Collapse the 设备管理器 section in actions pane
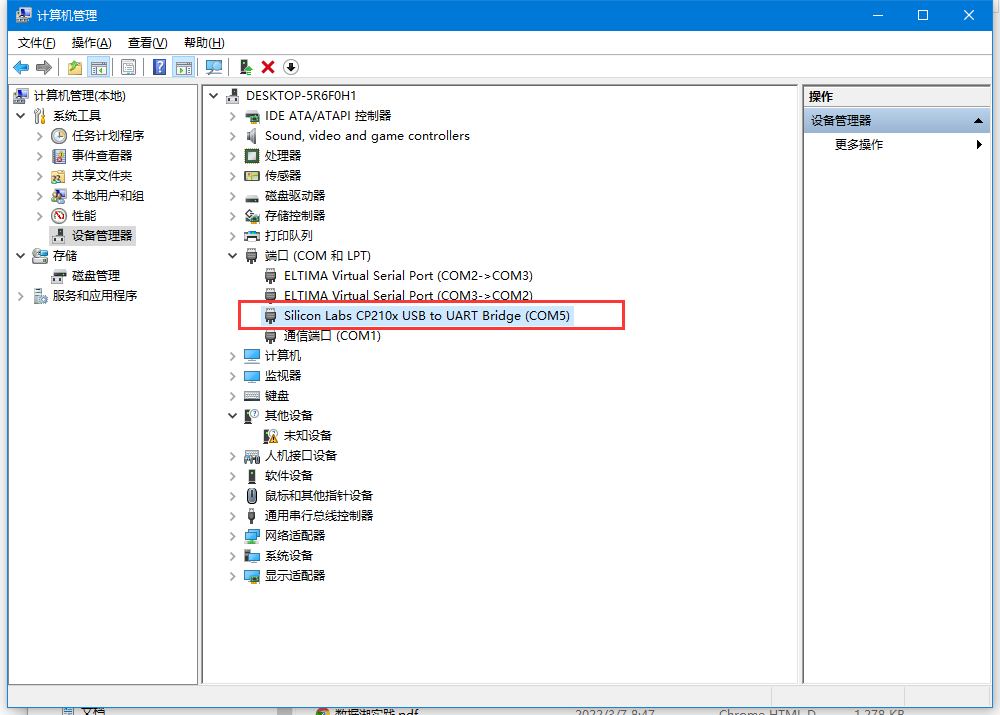 pos(980,121)
